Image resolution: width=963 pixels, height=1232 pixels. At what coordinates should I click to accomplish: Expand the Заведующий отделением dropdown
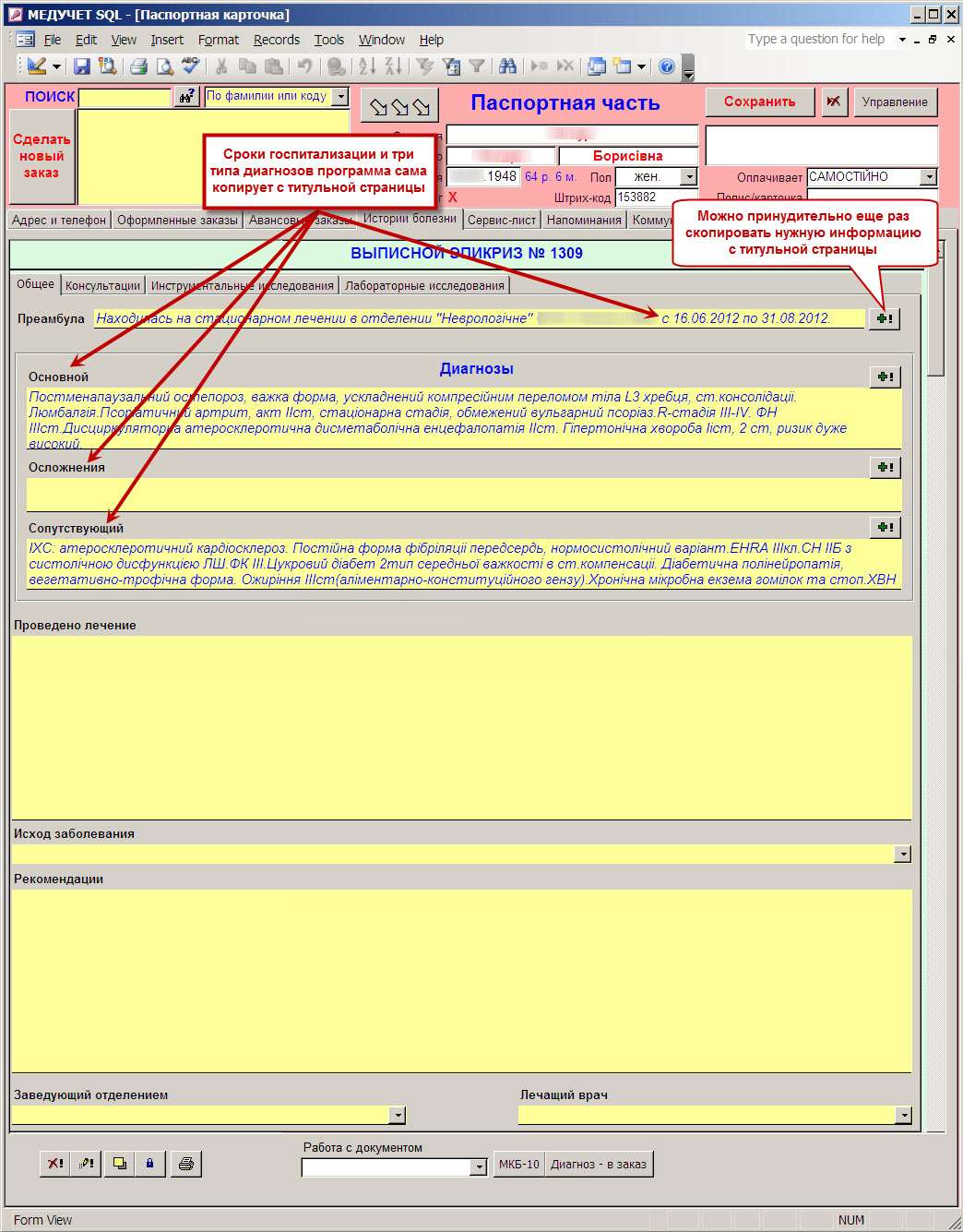tap(398, 1115)
